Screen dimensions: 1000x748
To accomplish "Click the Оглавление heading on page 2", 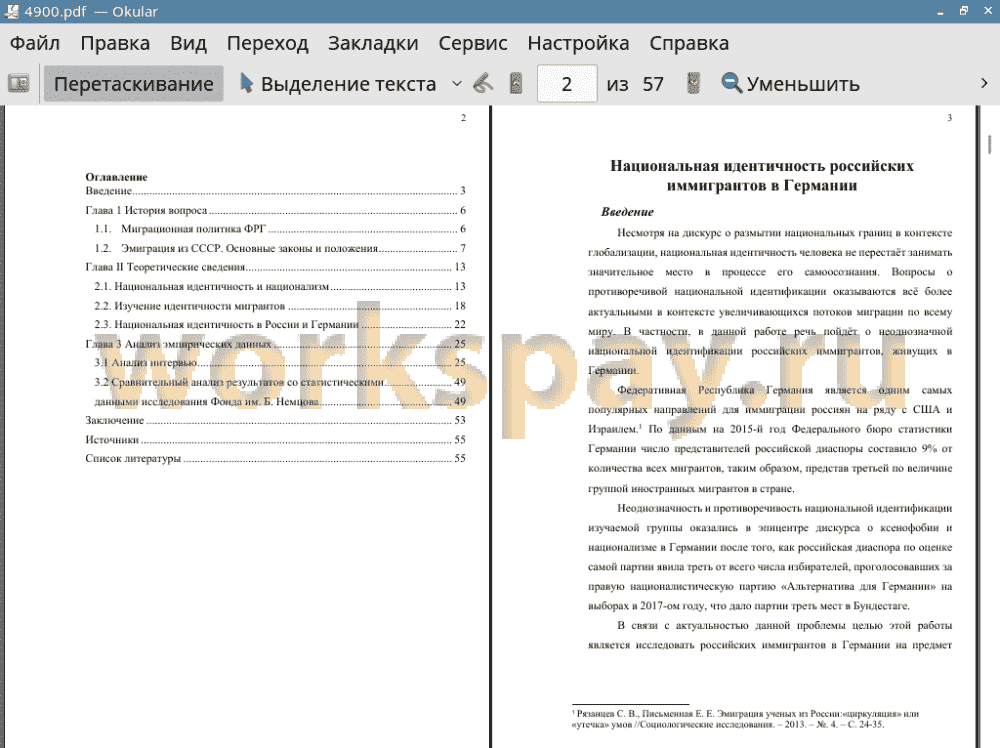I will click(117, 177).
